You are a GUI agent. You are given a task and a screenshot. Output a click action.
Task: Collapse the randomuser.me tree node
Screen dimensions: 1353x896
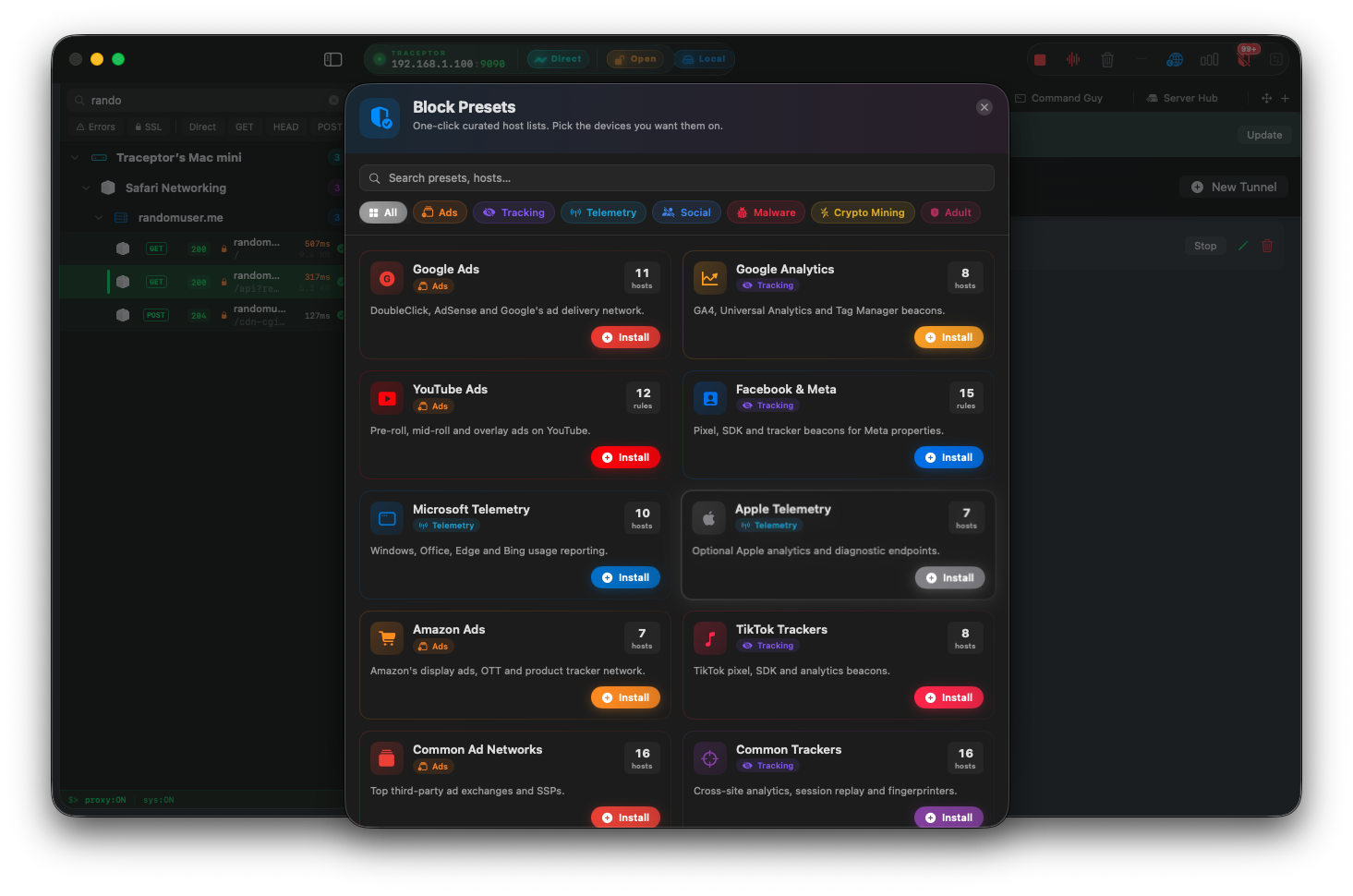click(x=98, y=218)
